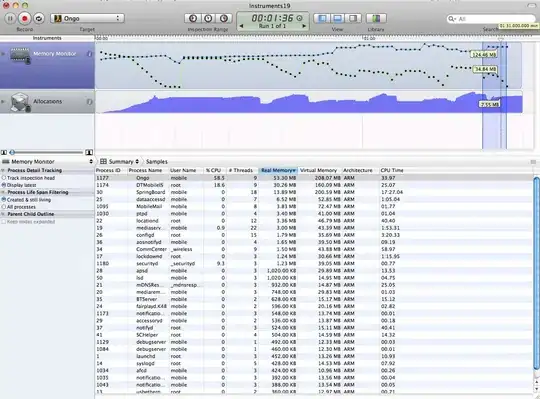This screenshot has width=540, height=399.
Task: Collapse the Process Life Span Filtering section
Action: point(3,192)
